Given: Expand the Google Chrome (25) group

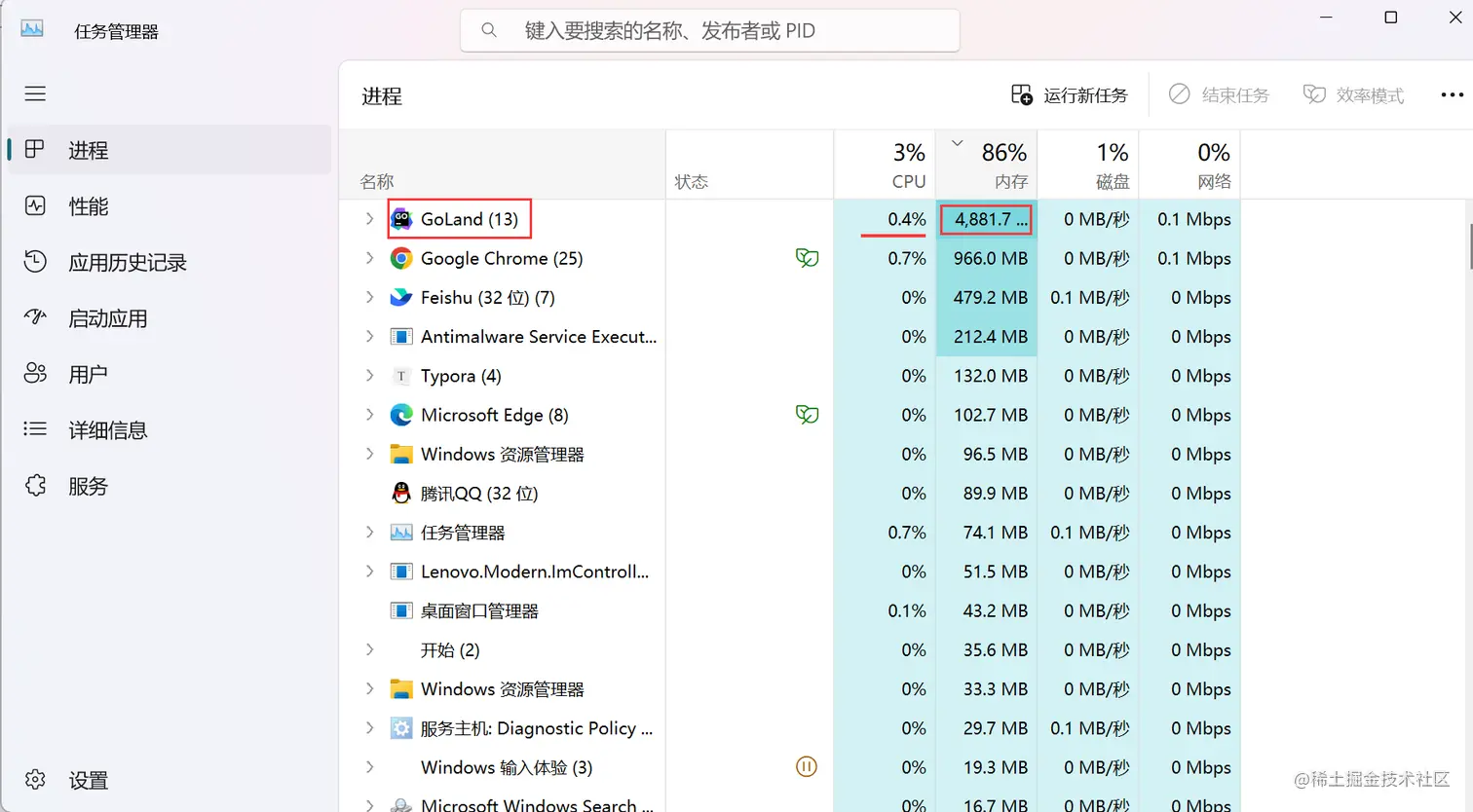Looking at the screenshot, I should point(369,258).
